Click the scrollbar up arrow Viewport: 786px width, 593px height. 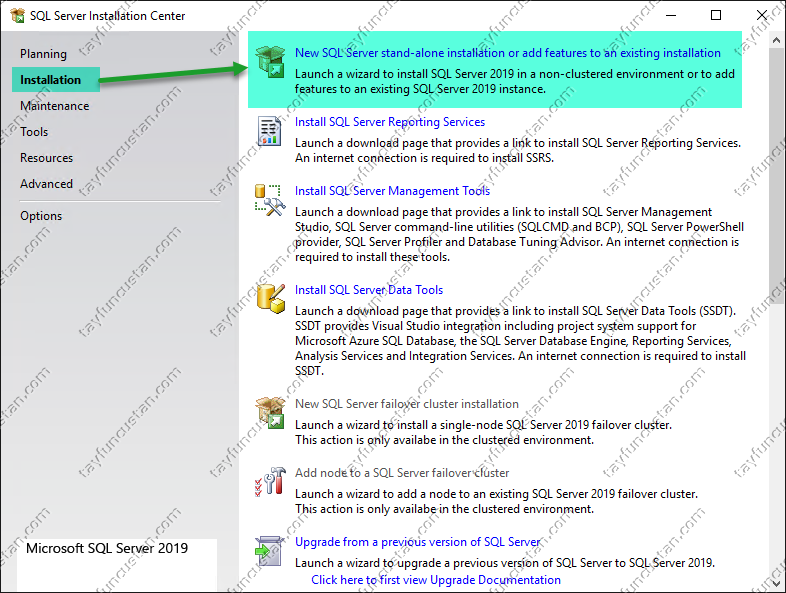(776, 40)
